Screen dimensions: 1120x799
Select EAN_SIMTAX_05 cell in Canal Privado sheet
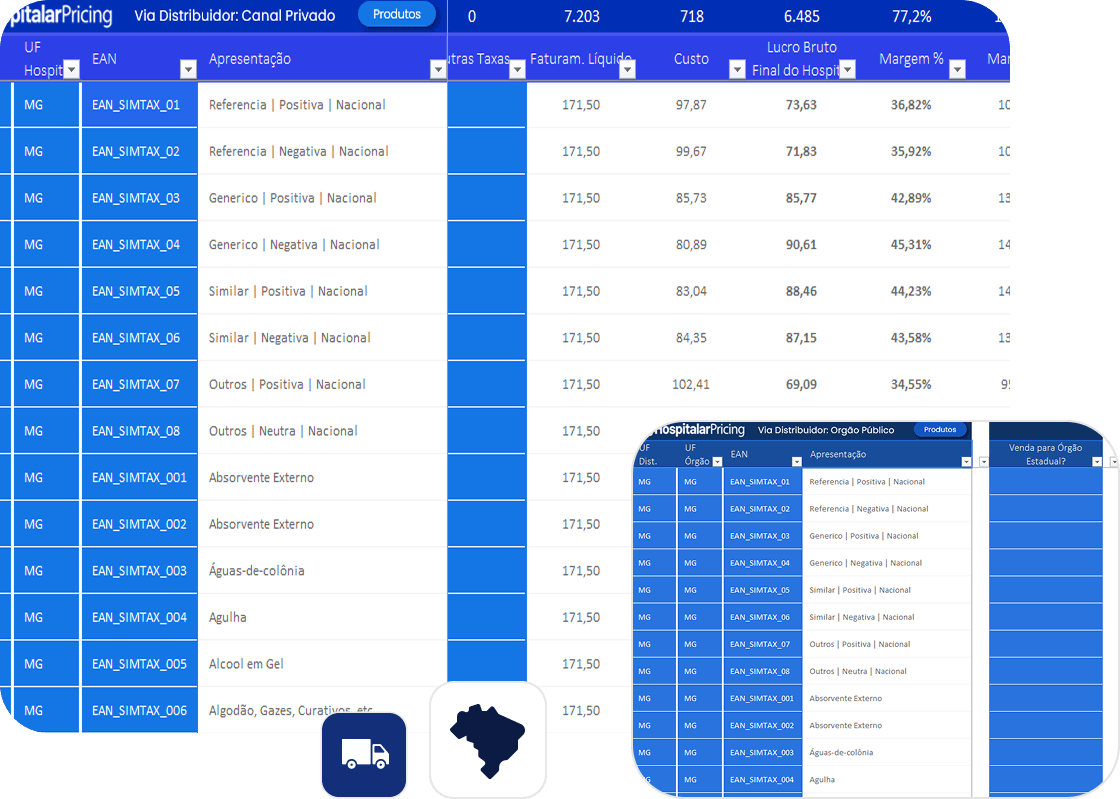pos(136,291)
